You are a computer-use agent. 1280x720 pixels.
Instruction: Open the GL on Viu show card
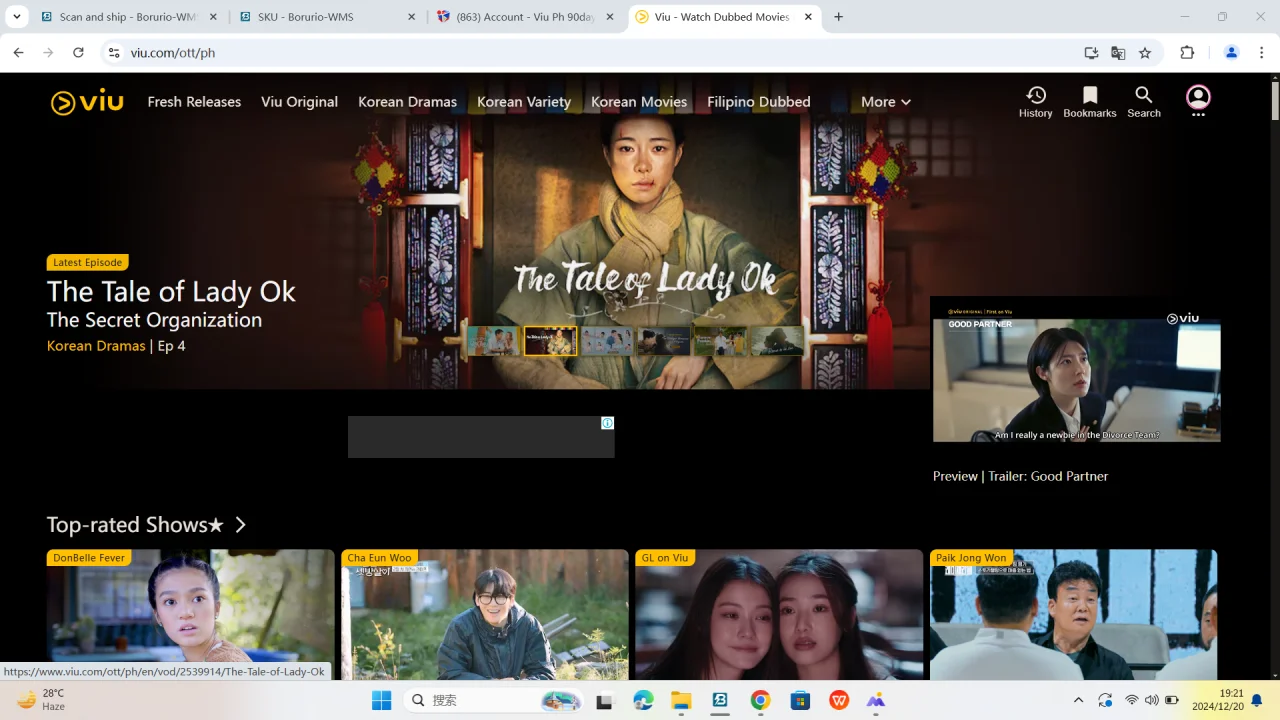tap(779, 614)
